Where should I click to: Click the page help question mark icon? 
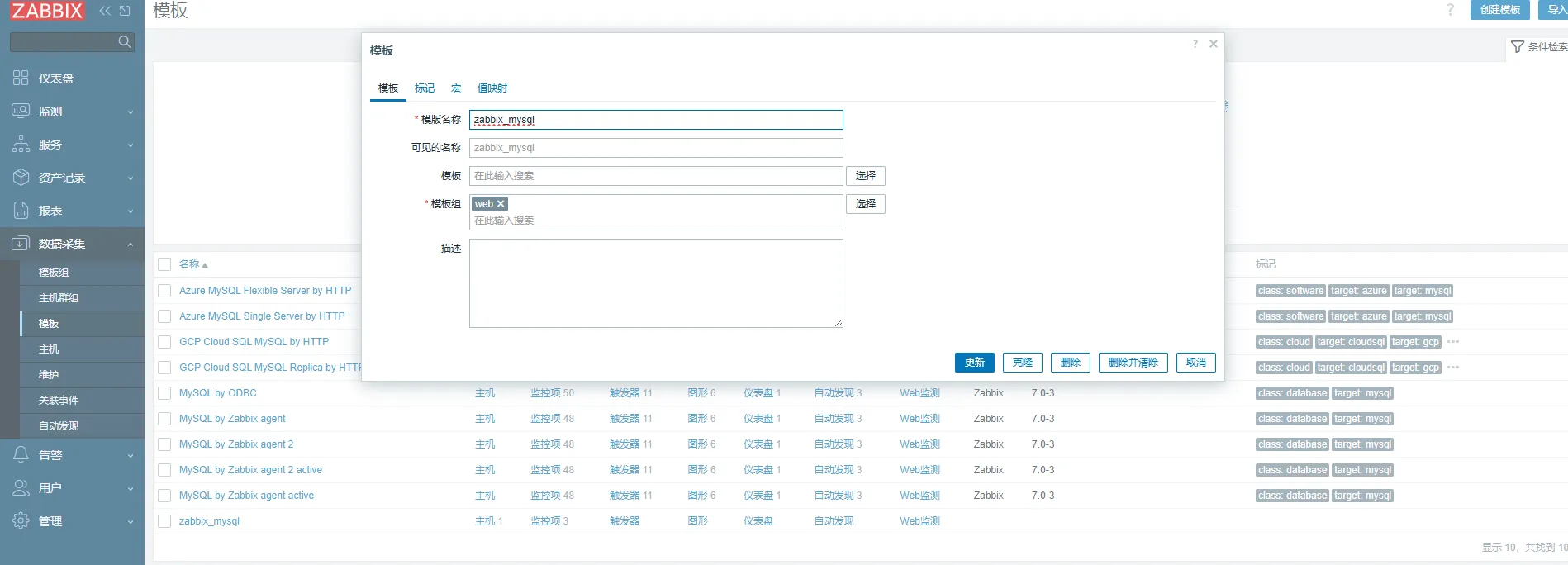pyautogui.click(x=1450, y=10)
